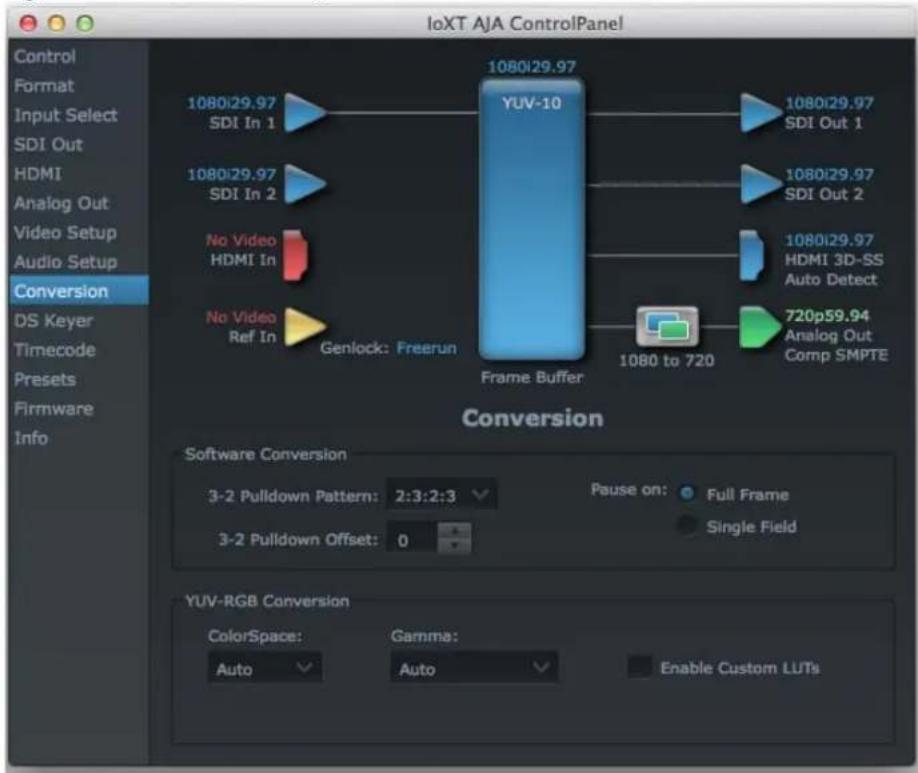
Task: Switch to the SDI Out panel
Action: [49, 145]
